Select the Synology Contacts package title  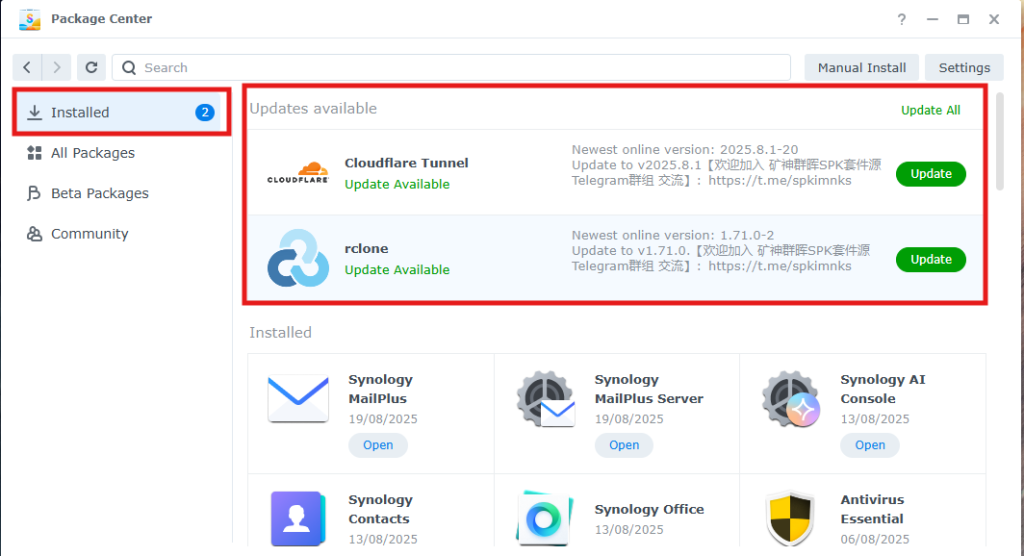[x=381, y=509]
